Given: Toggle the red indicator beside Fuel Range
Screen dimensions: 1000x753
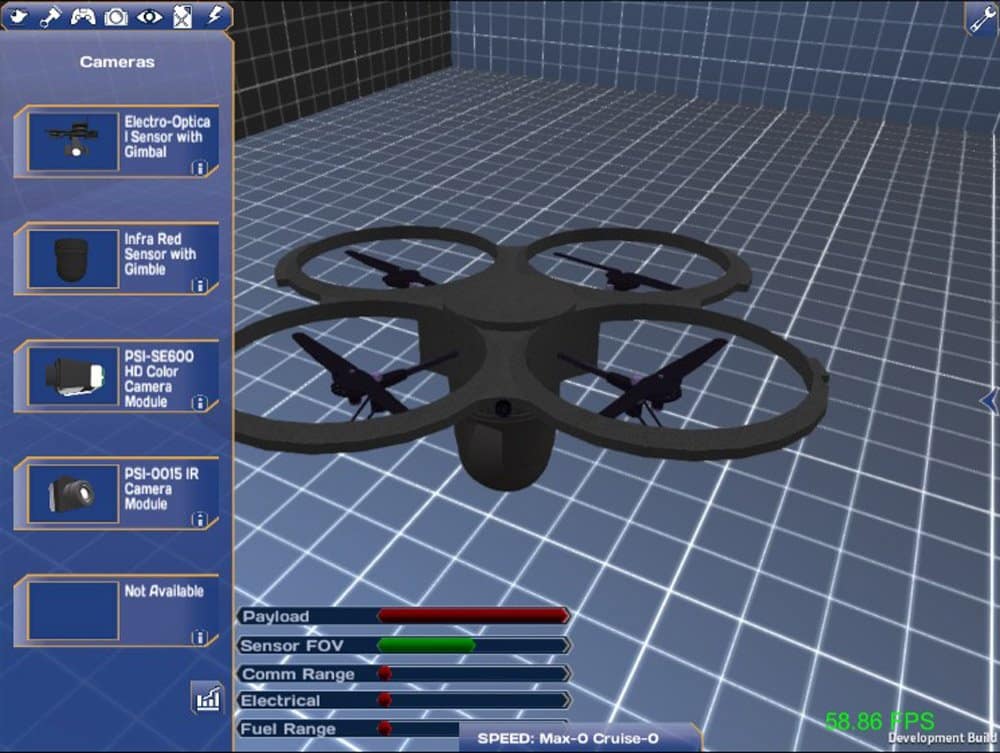Looking at the screenshot, I should 384,728.
